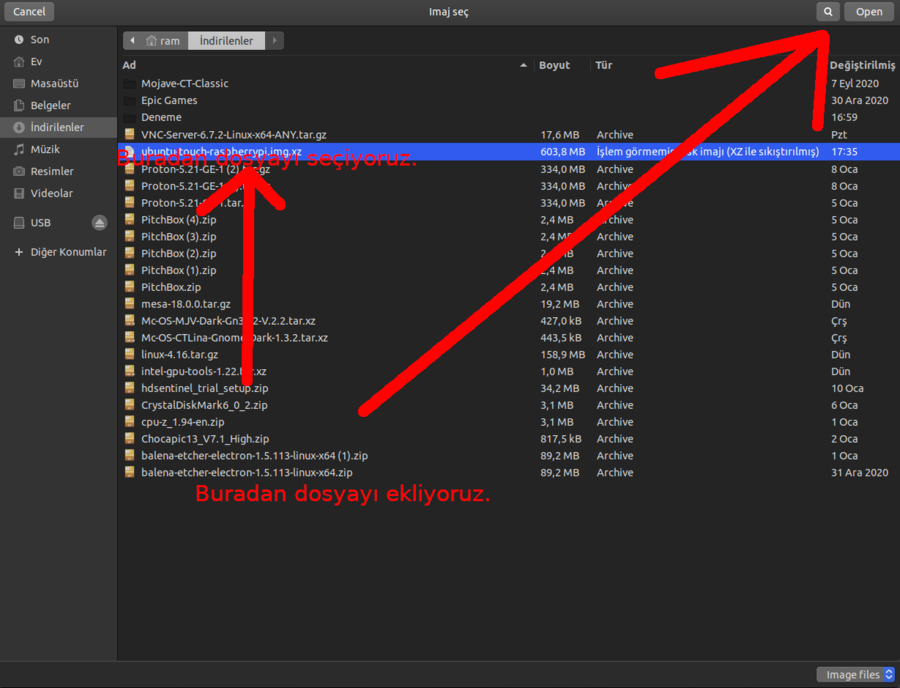Image resolution: width=900 pixels, height=688 pixels.
Task: Click the Open button
Action: click(x=869, y=11)
